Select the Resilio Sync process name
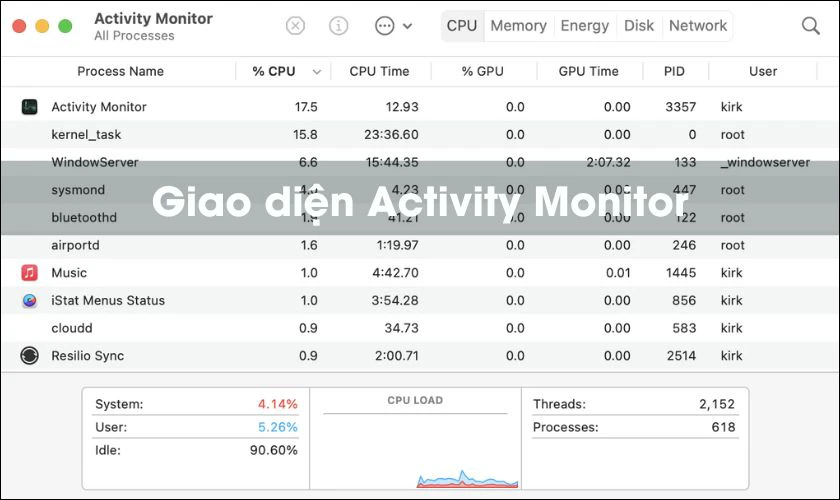The width and height of the screenshot is (840, 500). (x=88, y=356)
